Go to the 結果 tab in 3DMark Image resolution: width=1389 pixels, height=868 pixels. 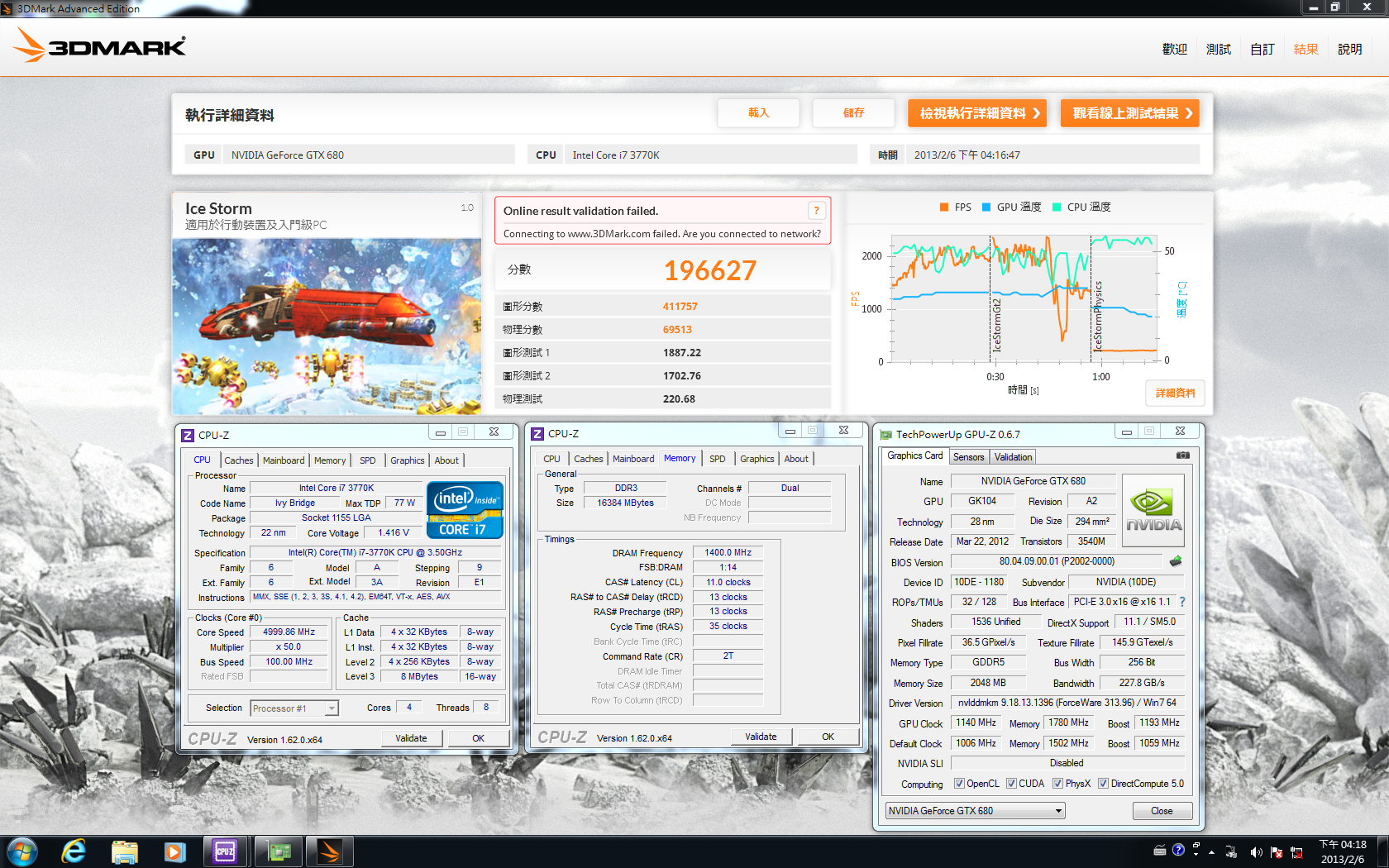coord(1305,50)
